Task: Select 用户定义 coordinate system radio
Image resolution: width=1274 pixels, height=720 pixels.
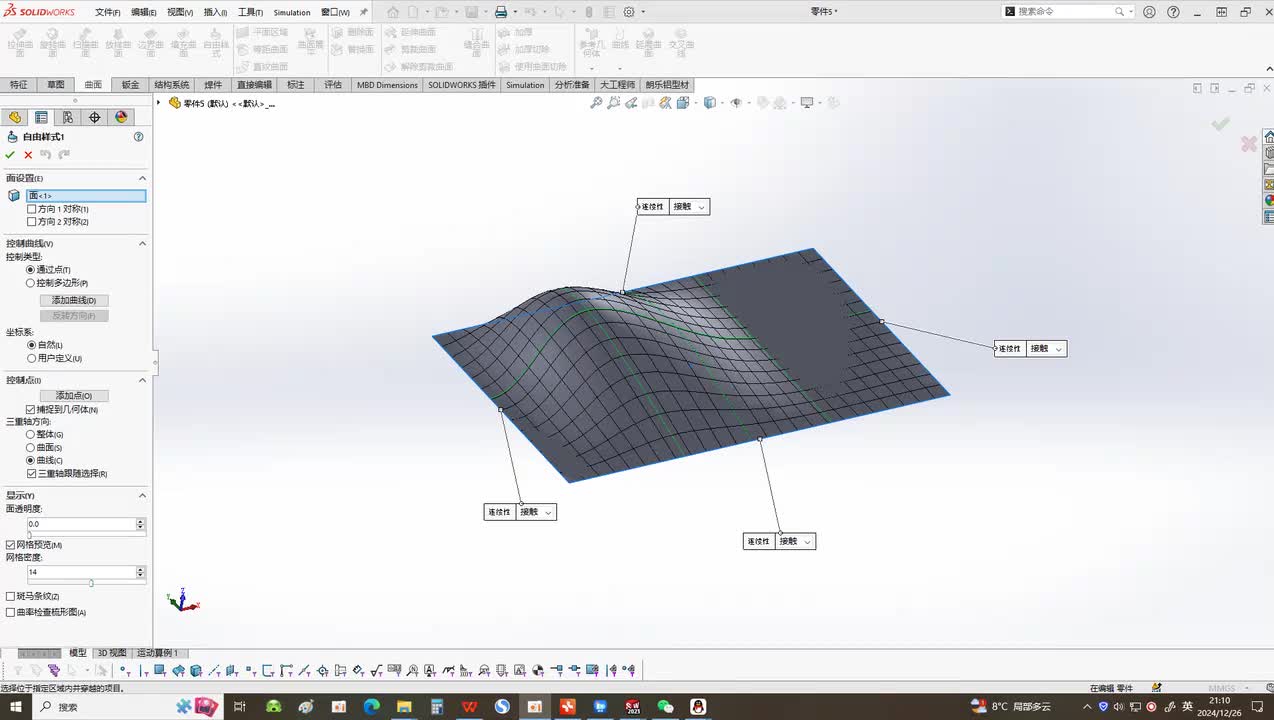Action: (x=31, y=358)
